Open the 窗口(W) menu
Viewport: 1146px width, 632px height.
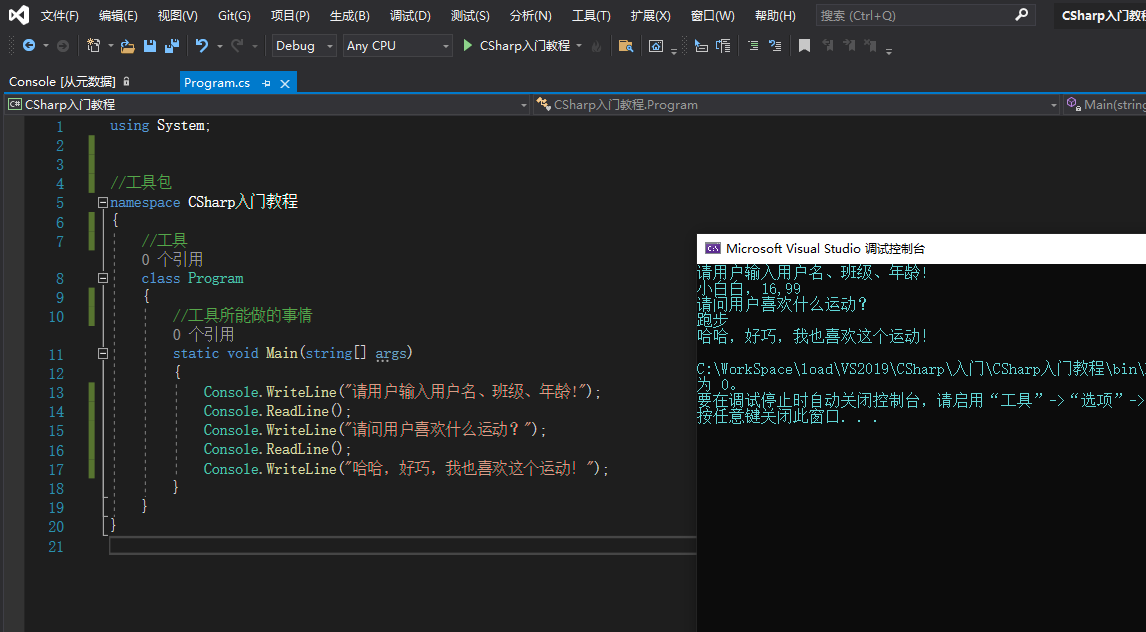713,15
